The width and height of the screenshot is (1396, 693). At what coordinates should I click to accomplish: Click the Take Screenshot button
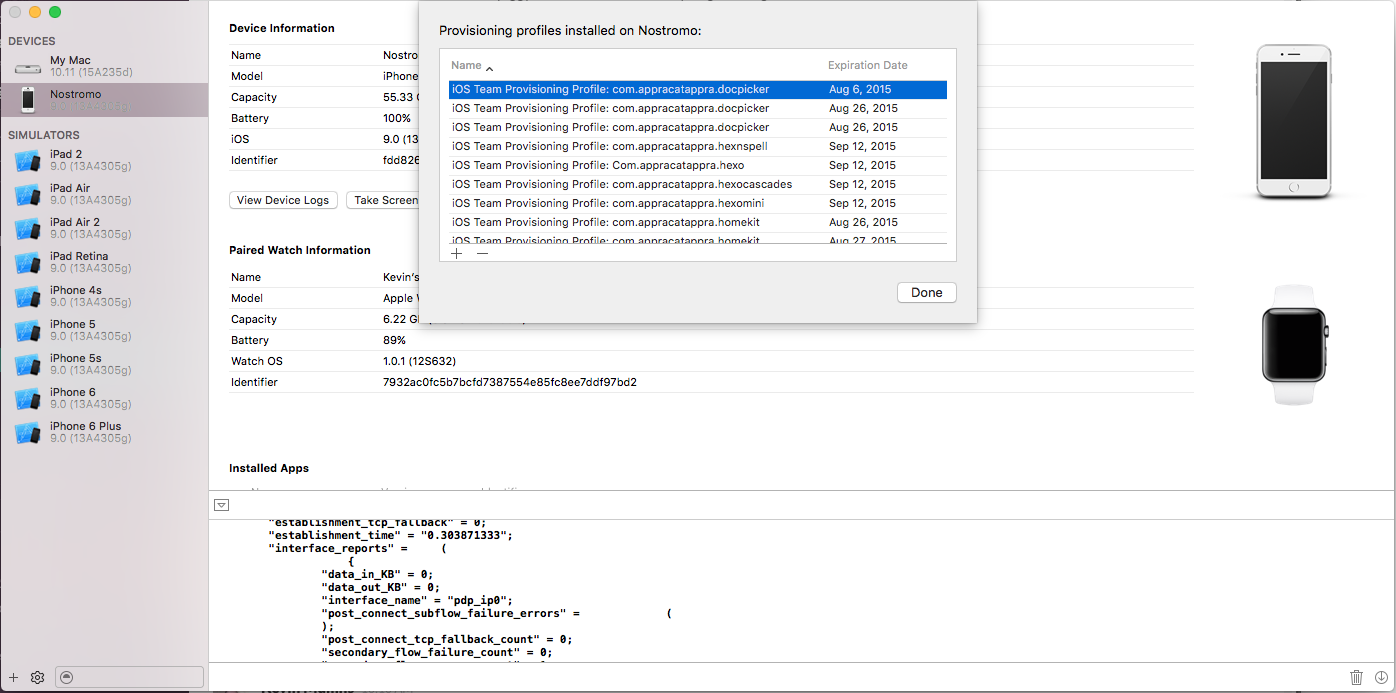click(389, 200)
